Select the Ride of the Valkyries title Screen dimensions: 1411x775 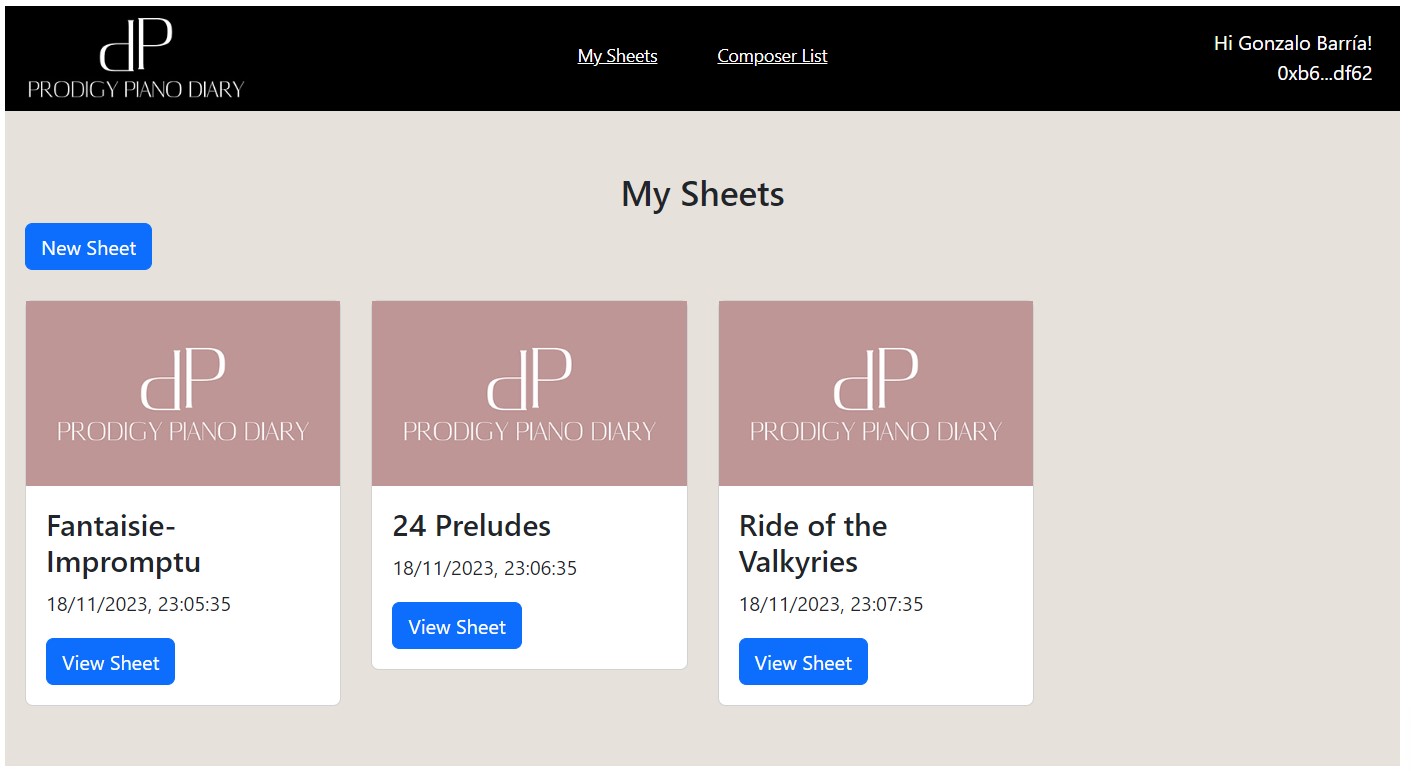813,543
